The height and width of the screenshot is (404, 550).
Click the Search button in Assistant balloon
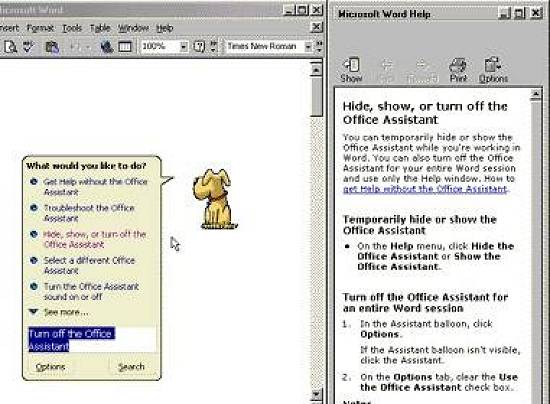[x=131, y=367]
